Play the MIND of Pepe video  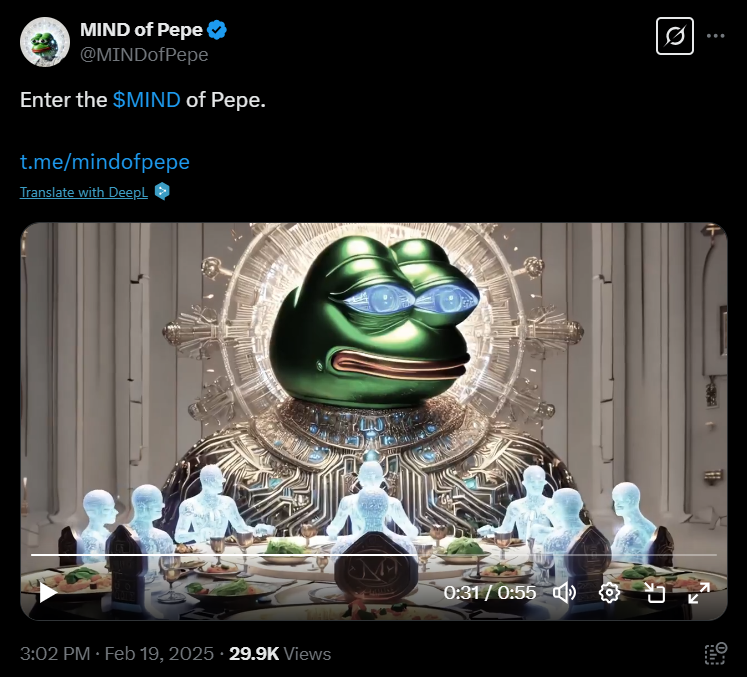(x=48, y=593)
